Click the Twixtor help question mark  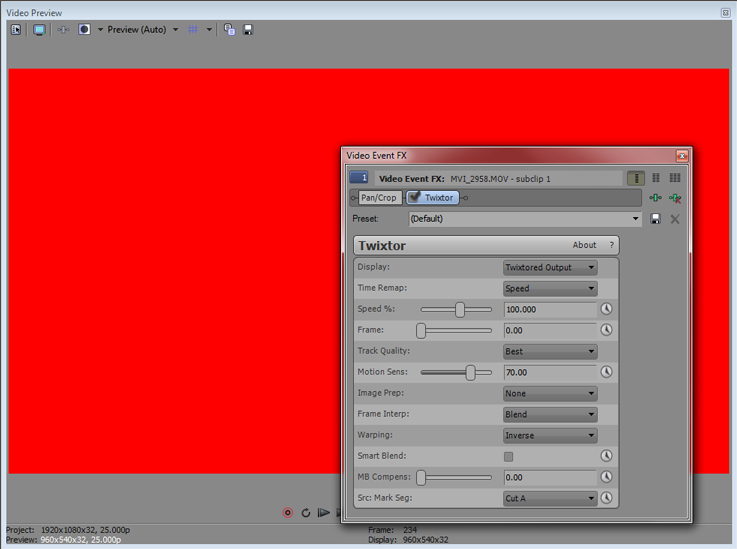point(612,245)
